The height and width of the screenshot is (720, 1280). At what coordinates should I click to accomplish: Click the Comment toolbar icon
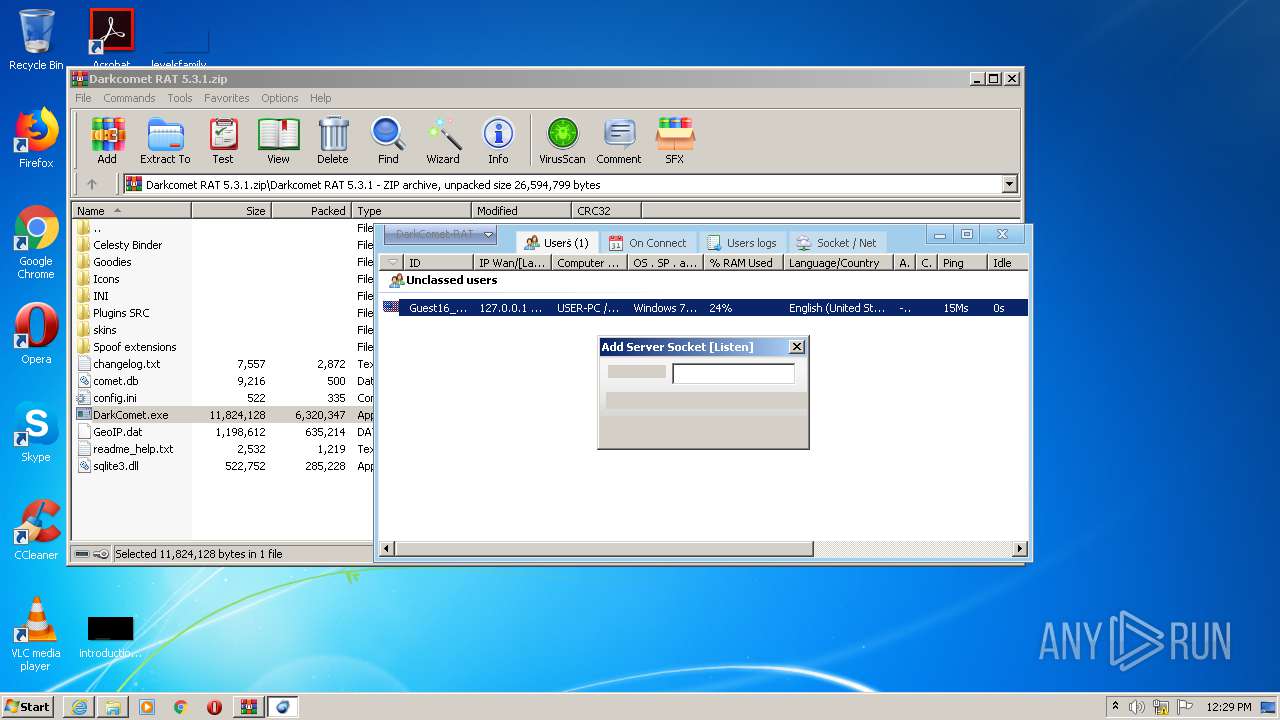click(619, 141)
